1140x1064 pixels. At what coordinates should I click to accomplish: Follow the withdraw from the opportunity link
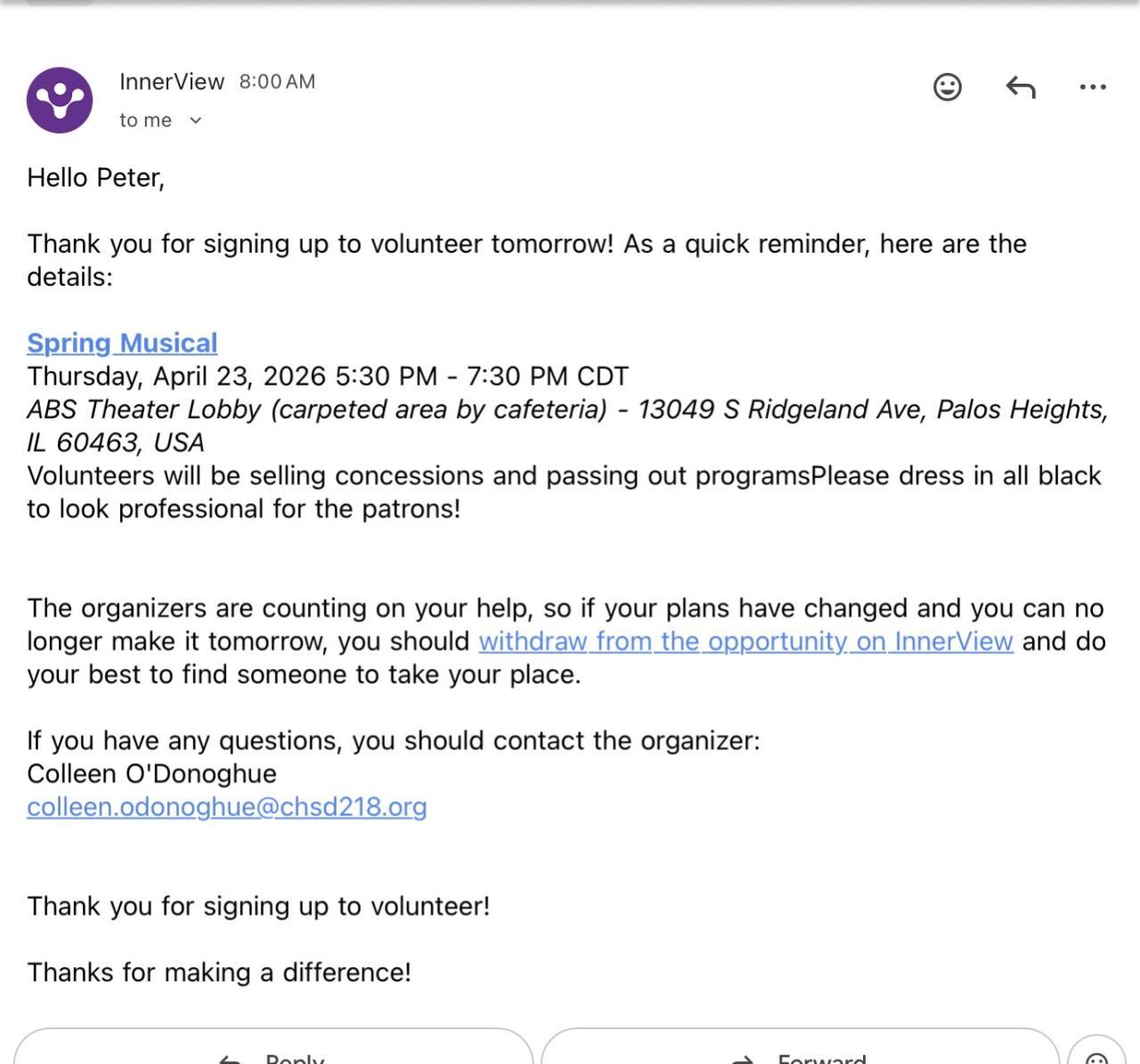click(x=745, y=641)
